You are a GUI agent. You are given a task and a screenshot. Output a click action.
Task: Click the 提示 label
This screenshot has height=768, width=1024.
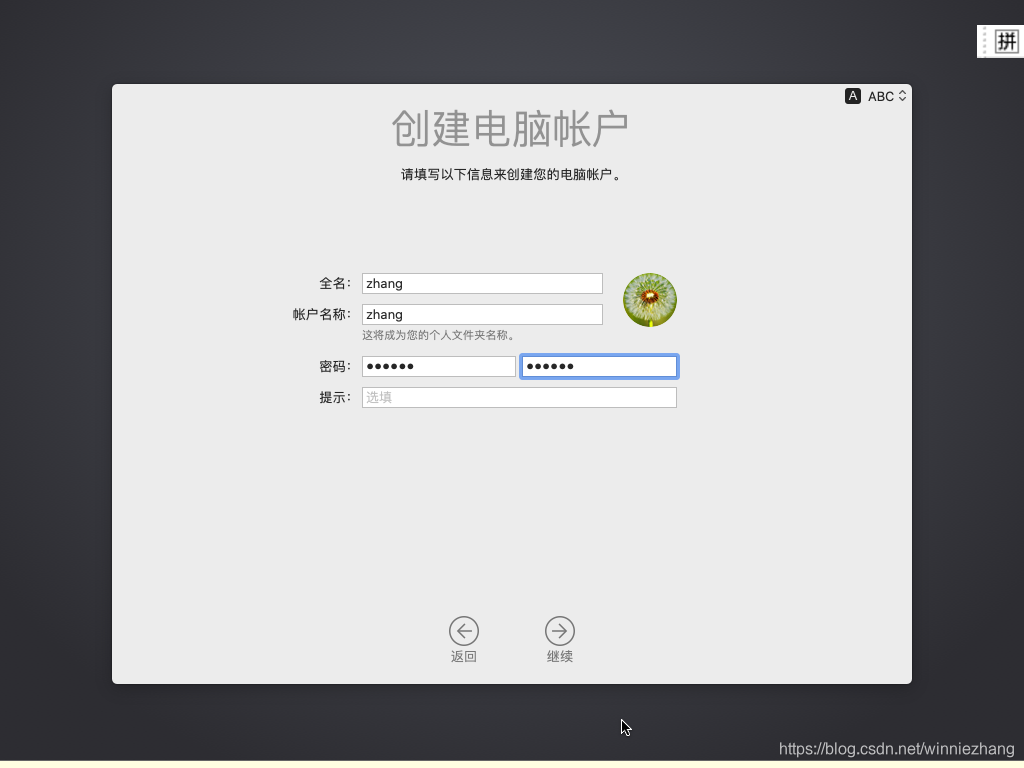[x=334, y=397]
